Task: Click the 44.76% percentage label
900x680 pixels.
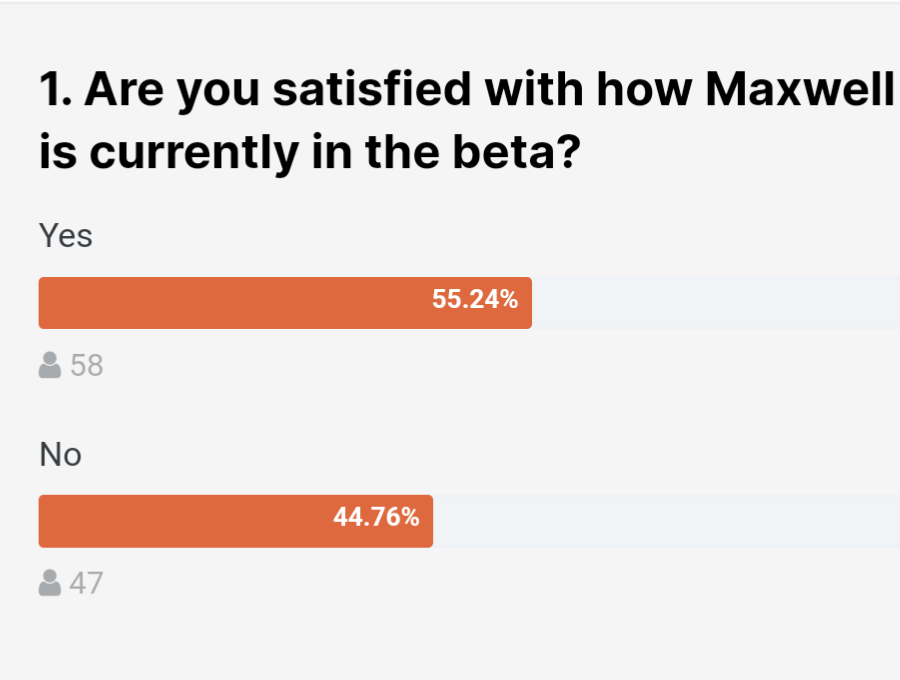Action: (376, 517)
